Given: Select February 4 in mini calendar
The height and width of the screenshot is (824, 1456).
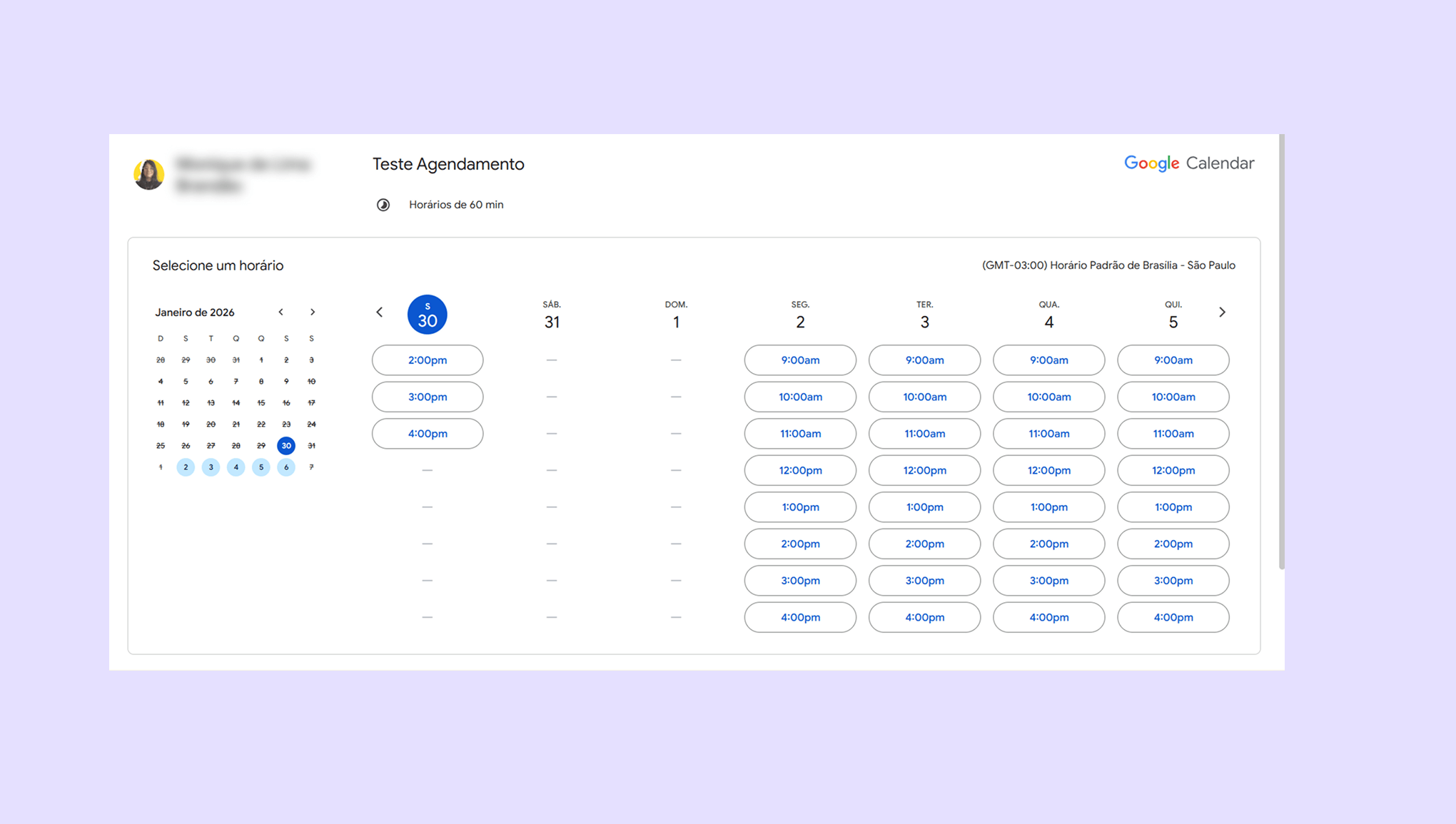Looking at the screenshot, I should [x=236, y=467].
